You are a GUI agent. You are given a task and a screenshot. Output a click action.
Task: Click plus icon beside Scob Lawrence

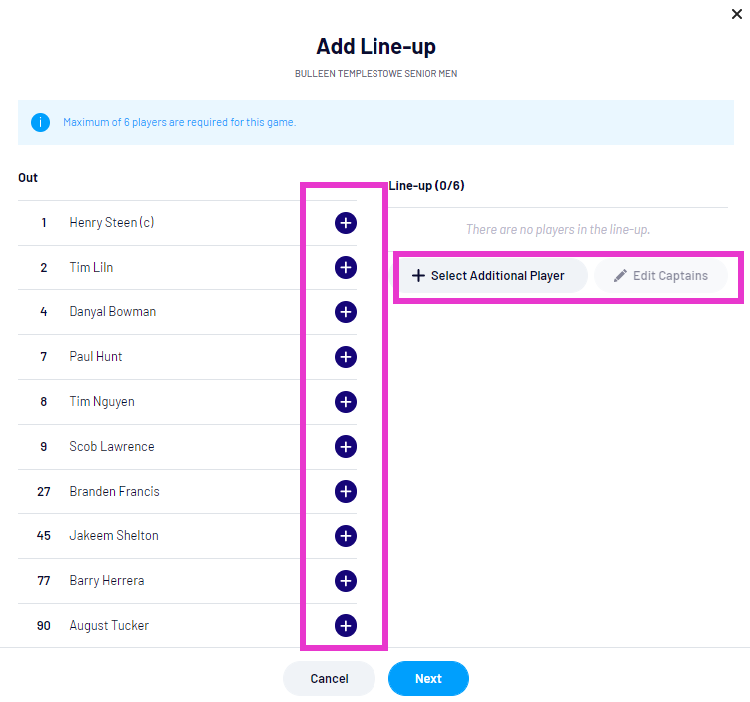coord(346,446)
